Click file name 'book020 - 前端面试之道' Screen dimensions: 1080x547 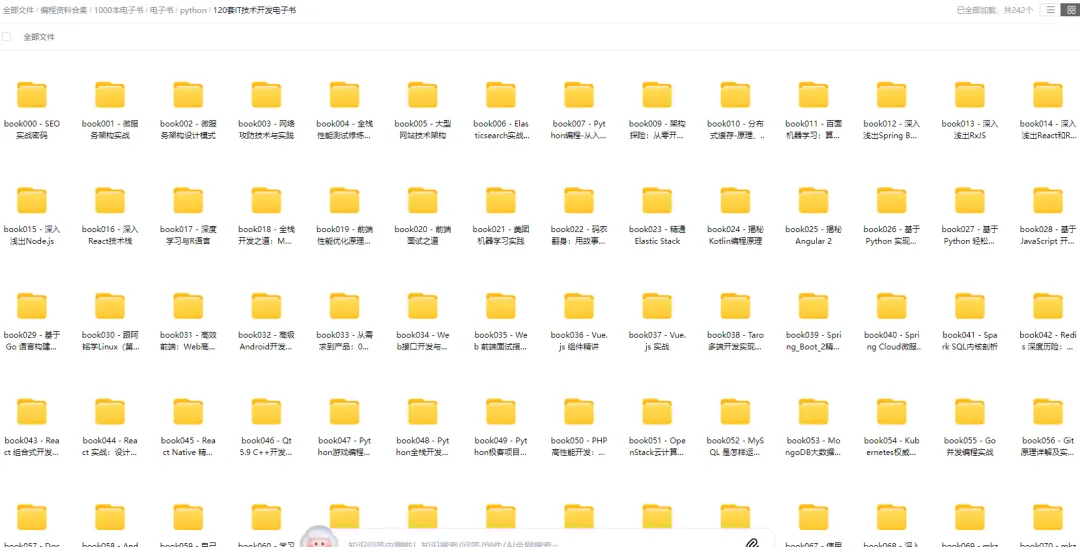coord(423,235)
